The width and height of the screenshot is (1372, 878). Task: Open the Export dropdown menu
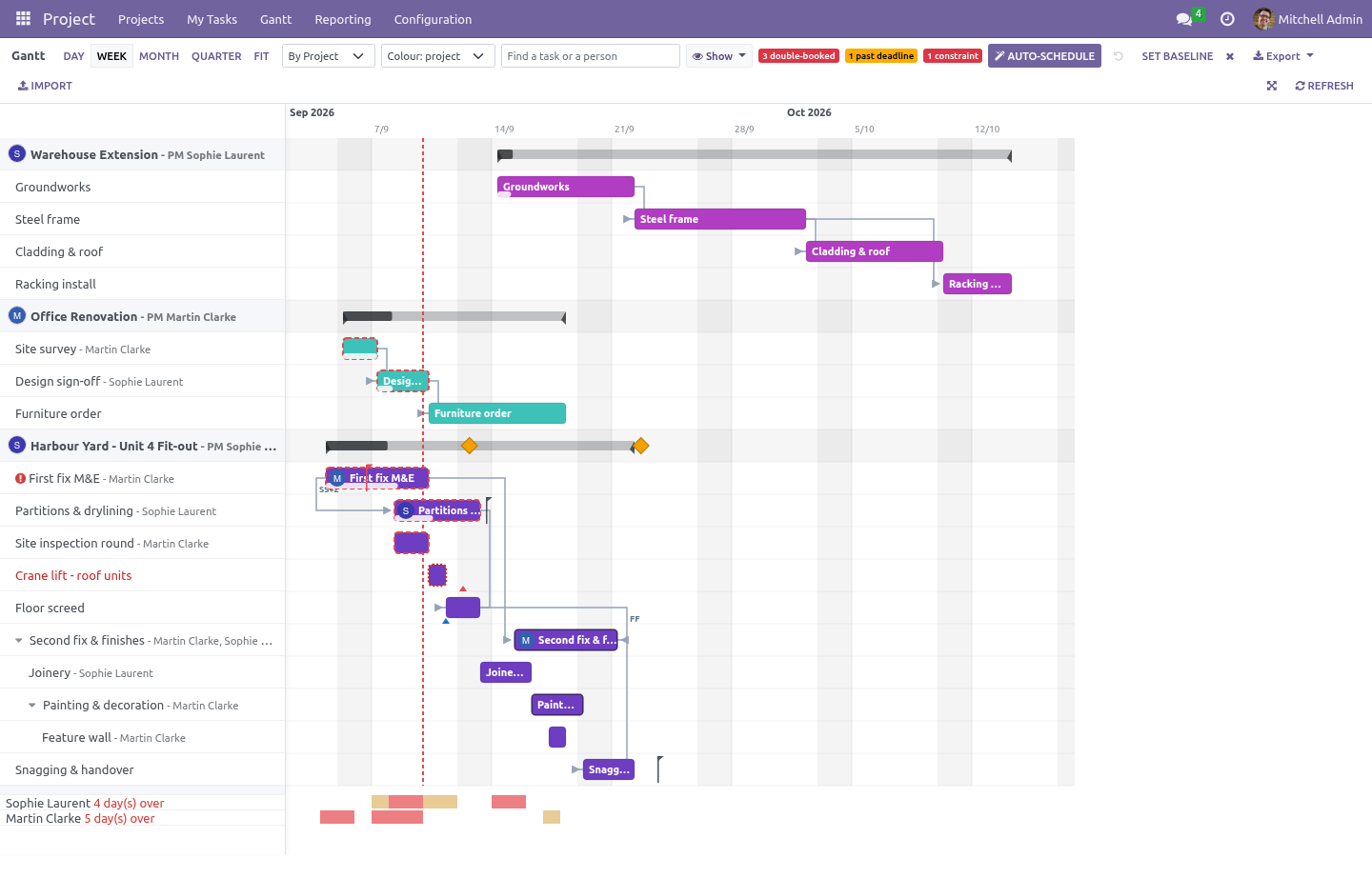[1283, 56]
